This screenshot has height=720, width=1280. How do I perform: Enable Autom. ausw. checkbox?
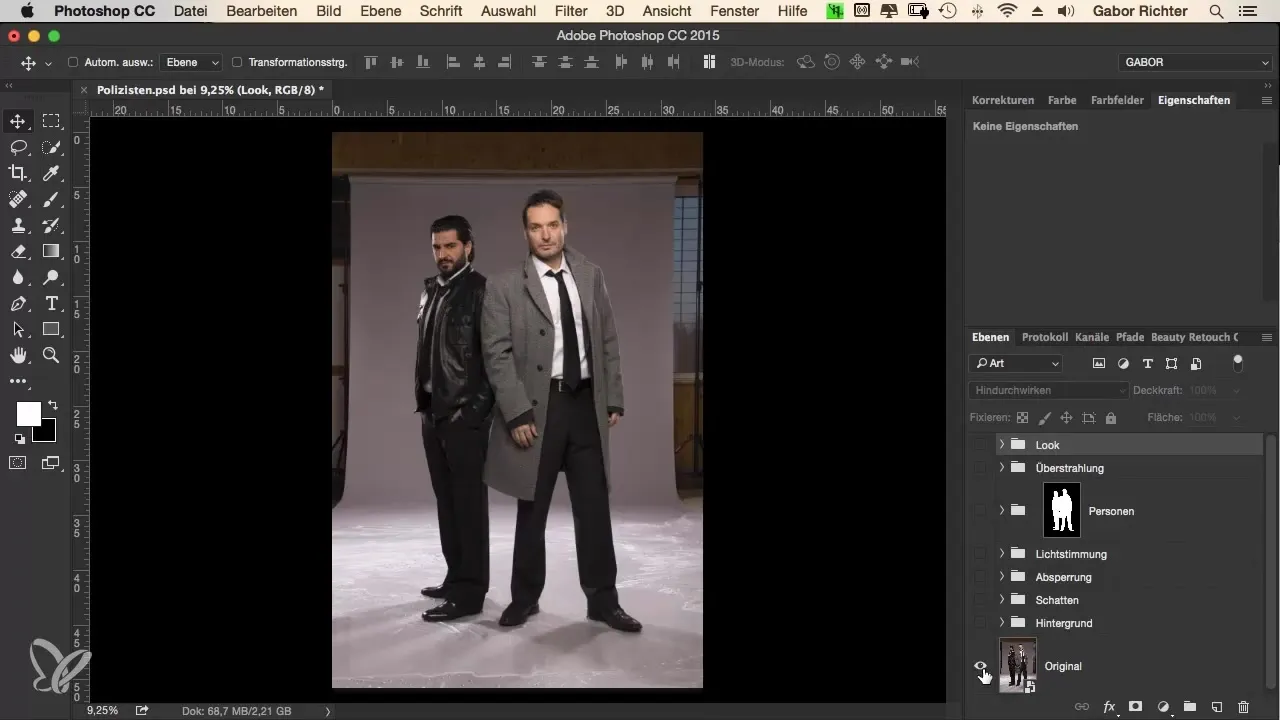point(73,62)
